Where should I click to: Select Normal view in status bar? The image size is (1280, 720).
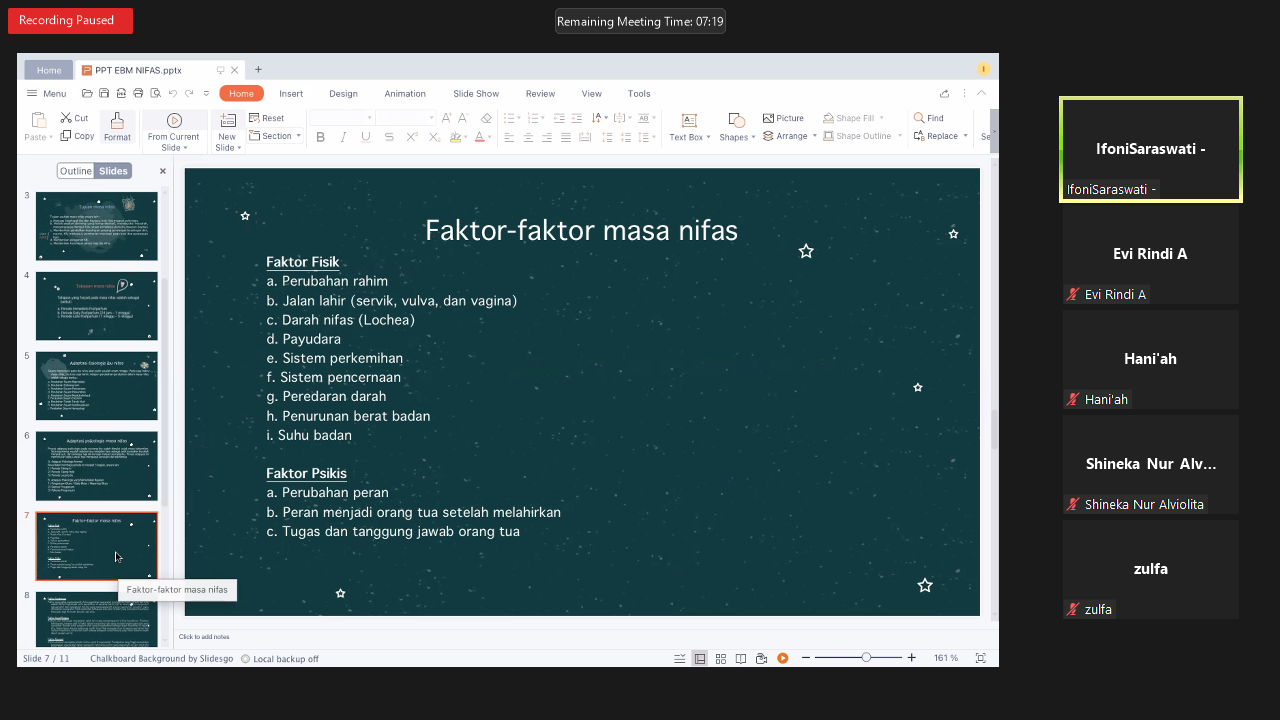(x=700, y=658)
